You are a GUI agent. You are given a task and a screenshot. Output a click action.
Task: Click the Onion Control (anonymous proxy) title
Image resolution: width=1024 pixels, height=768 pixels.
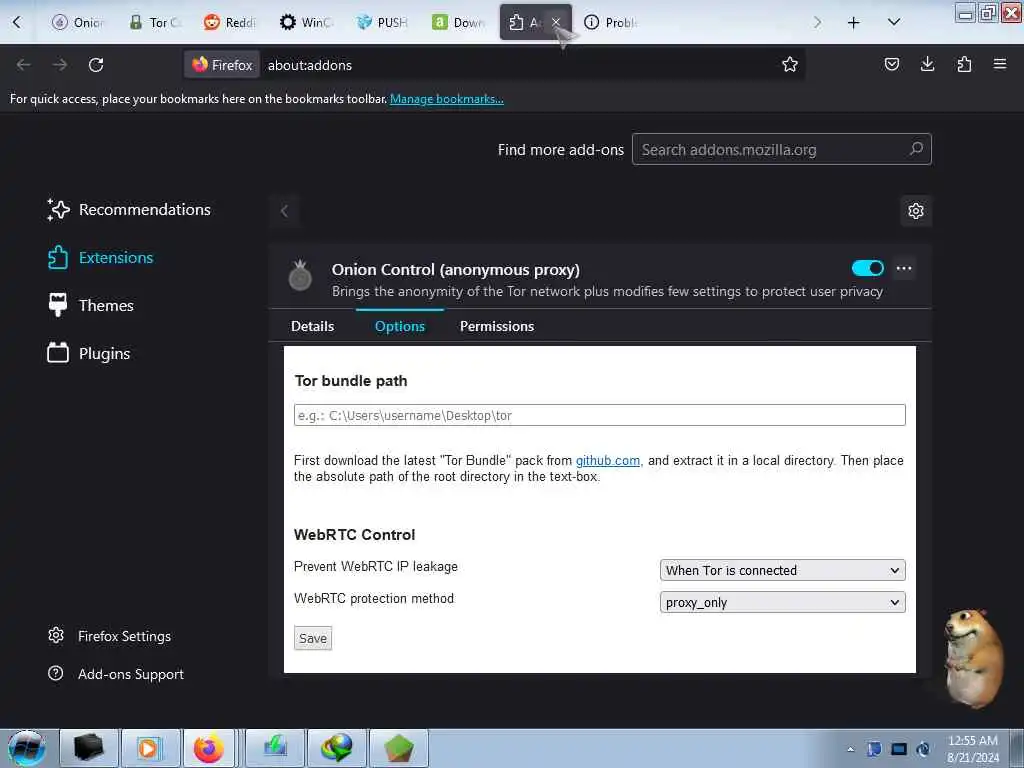(455, 270)
